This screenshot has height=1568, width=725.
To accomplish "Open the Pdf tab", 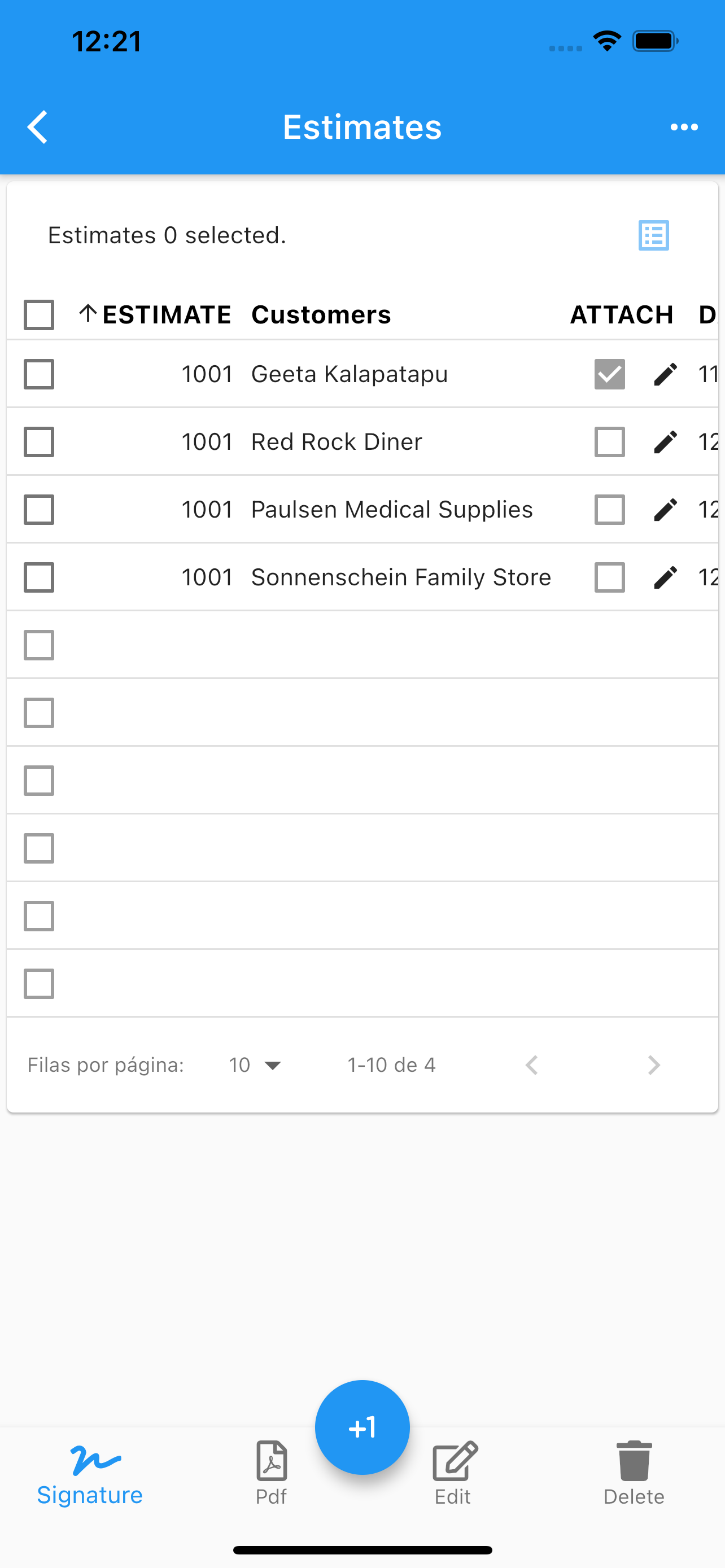I will pyautogui.click(x=272, y=1474).
